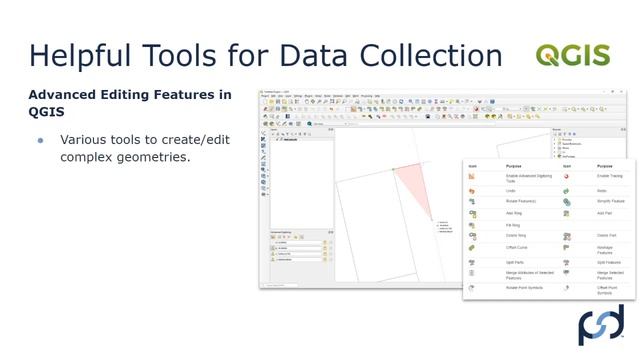
Task: Click the 'Split Parts' label
Action: pos(515,262)
